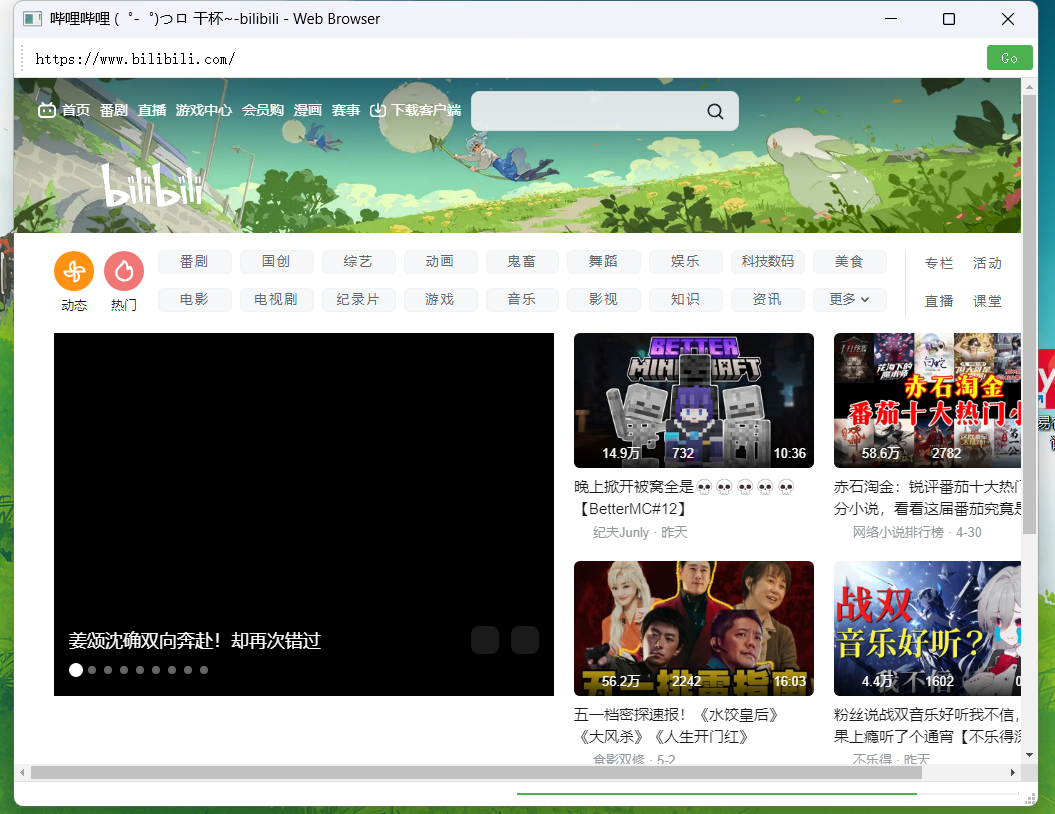This screenshot has height=814, width=1055.
Task: Select the ninth carousel dot indicator
Action: coord(204,670)
